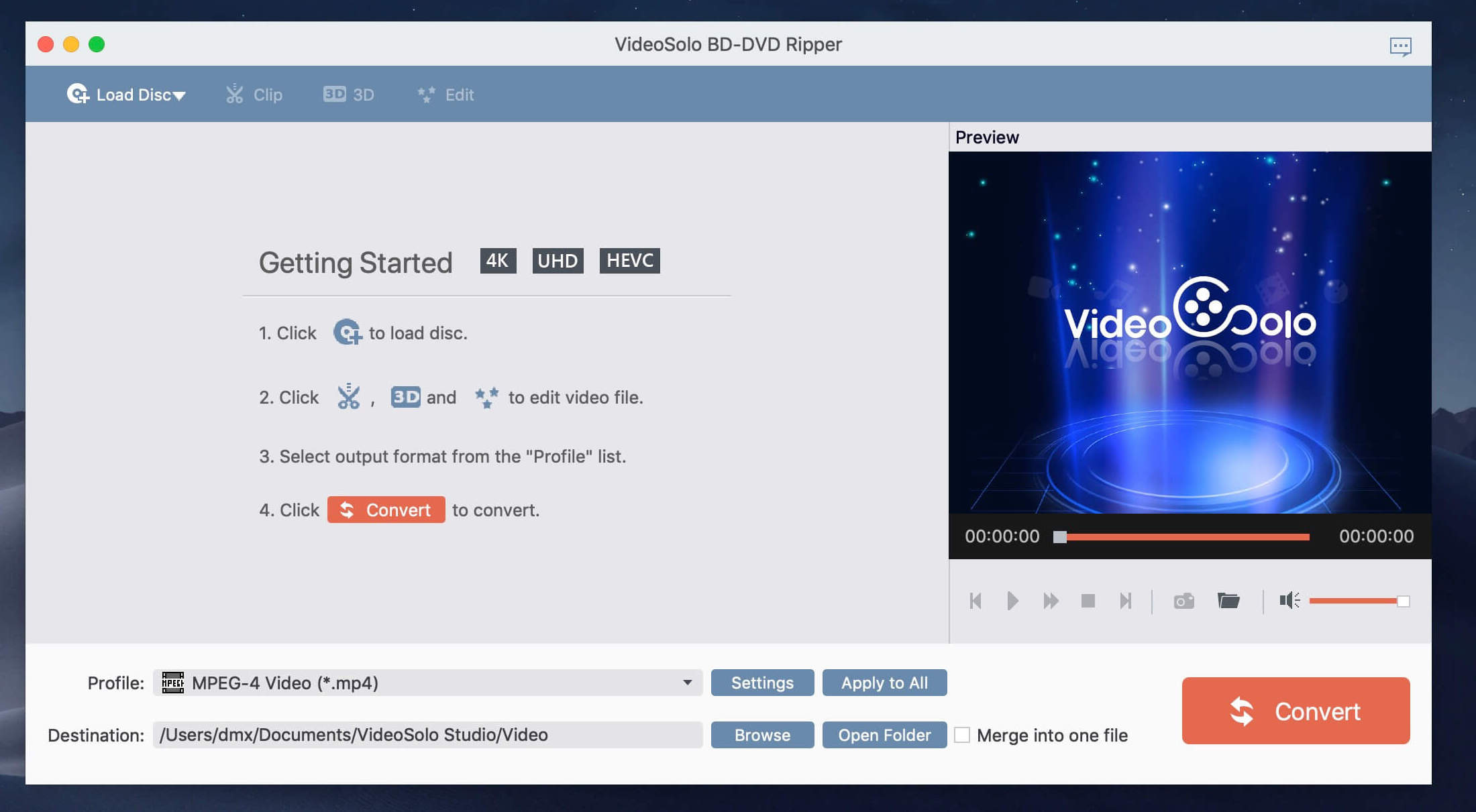
Task: Stop the preview playback
Action: [1088, 601]
